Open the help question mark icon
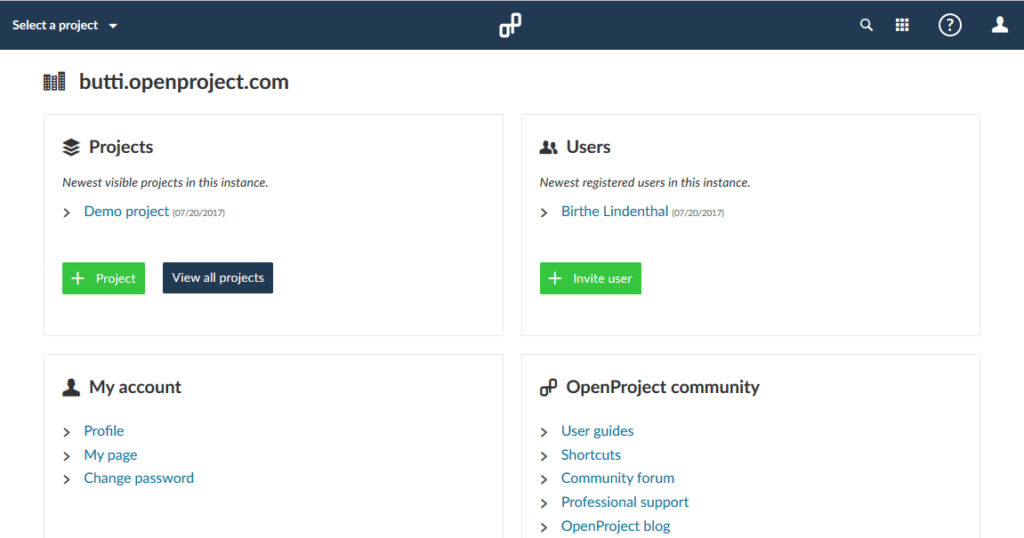Viewport: 1024px width, 538px height. pyautogui.click(x=949, y=25)
